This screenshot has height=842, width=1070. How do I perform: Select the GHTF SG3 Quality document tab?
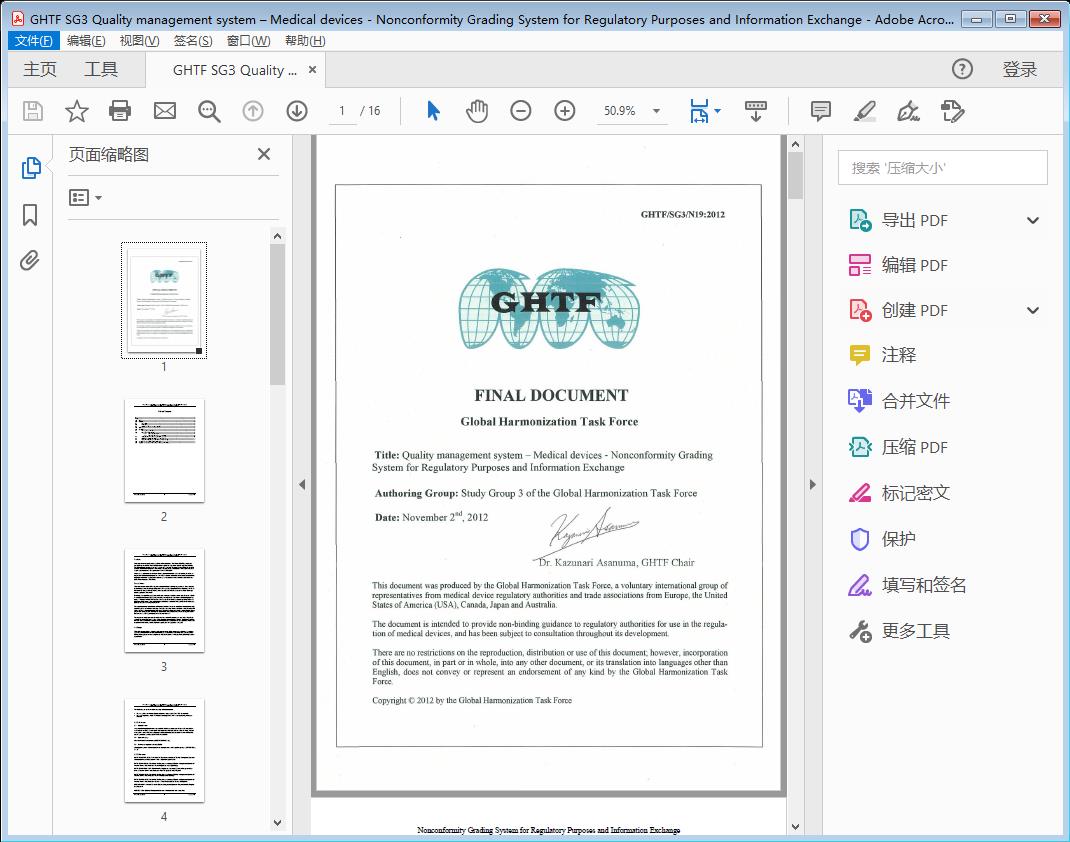(x=234, y=70)
